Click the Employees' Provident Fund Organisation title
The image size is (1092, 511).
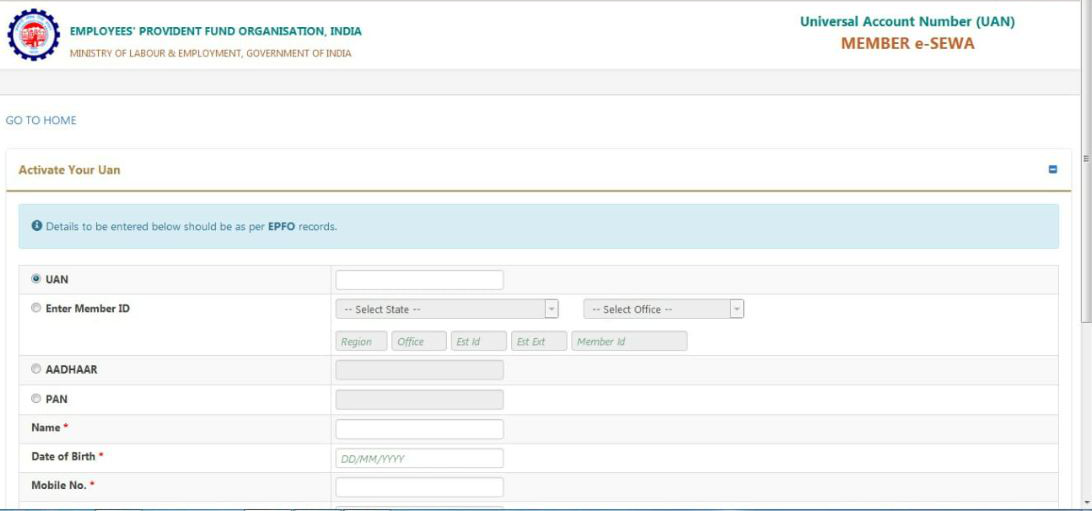click(x=215, y=31)
